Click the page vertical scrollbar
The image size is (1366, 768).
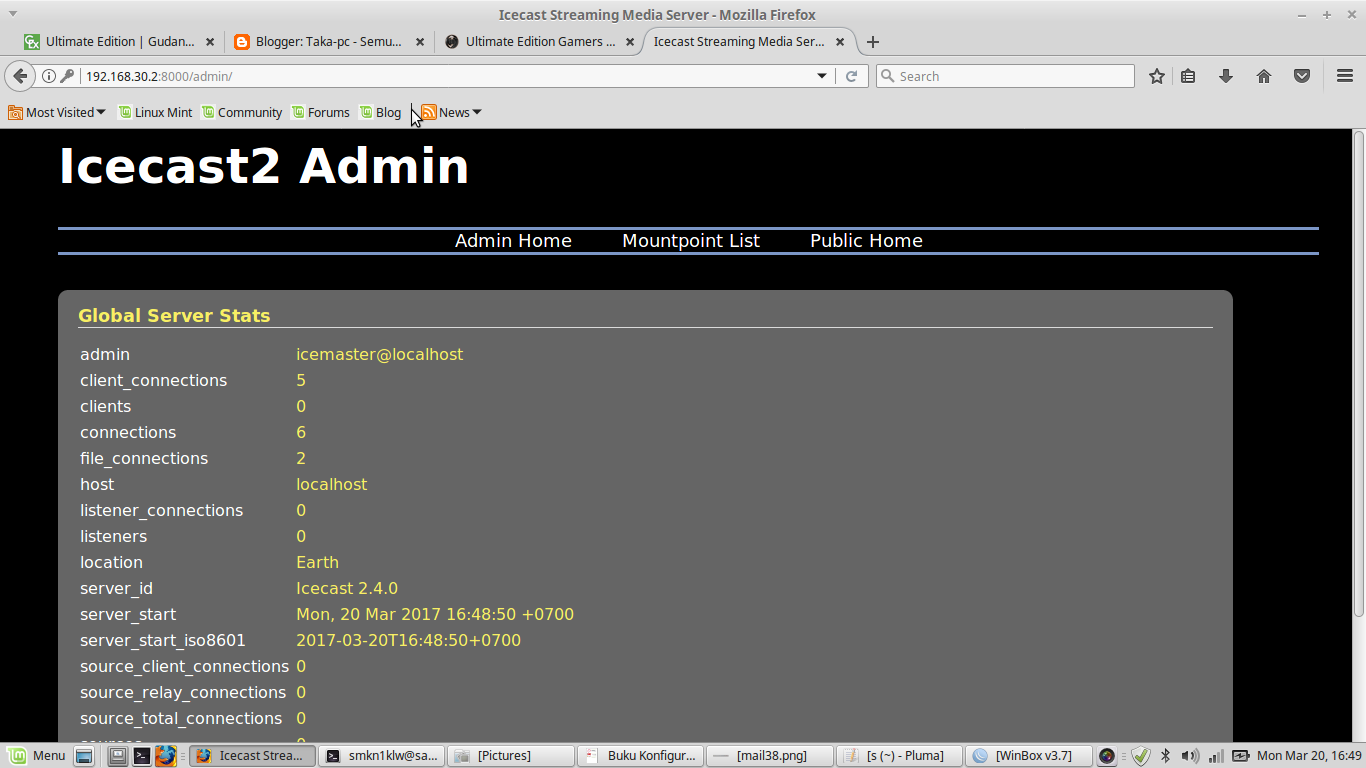pyautogui.click(x=1358, y=373)
